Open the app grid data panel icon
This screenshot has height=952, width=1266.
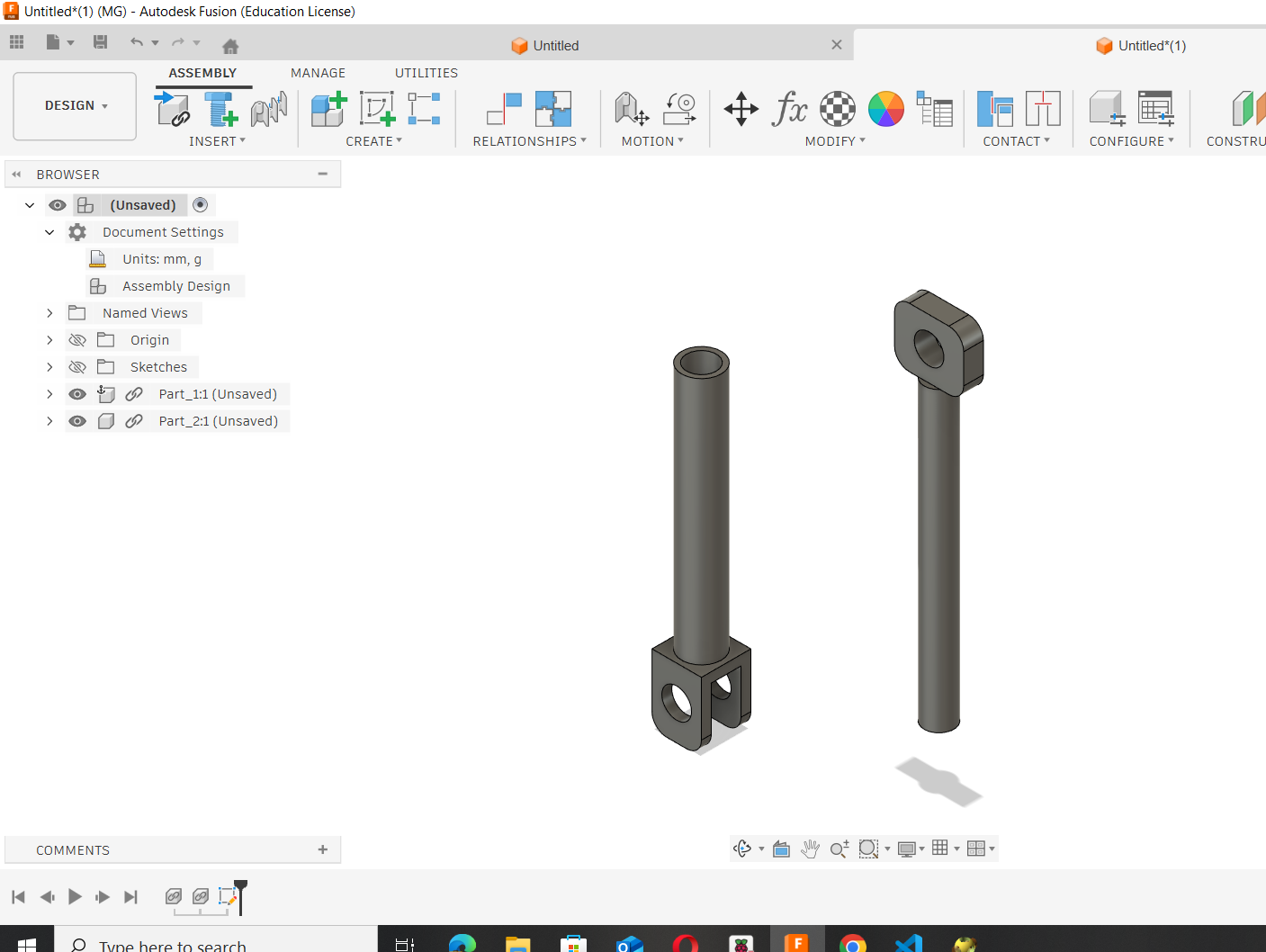pos(17,42)
